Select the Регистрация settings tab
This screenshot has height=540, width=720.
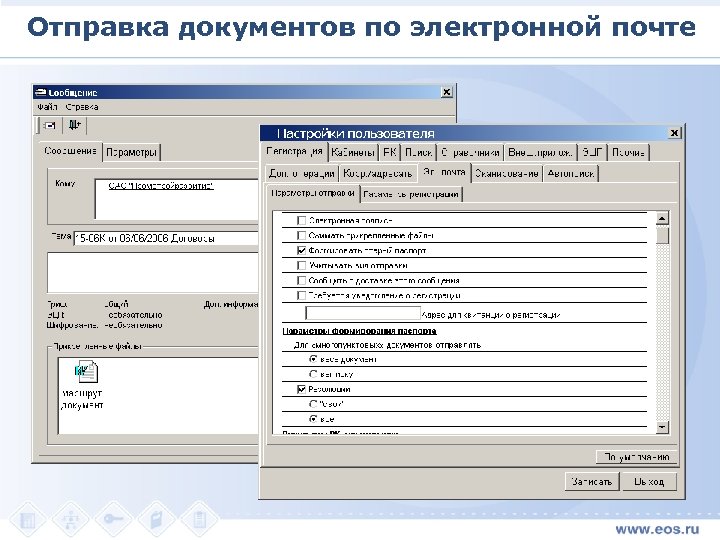click(295, 152)
